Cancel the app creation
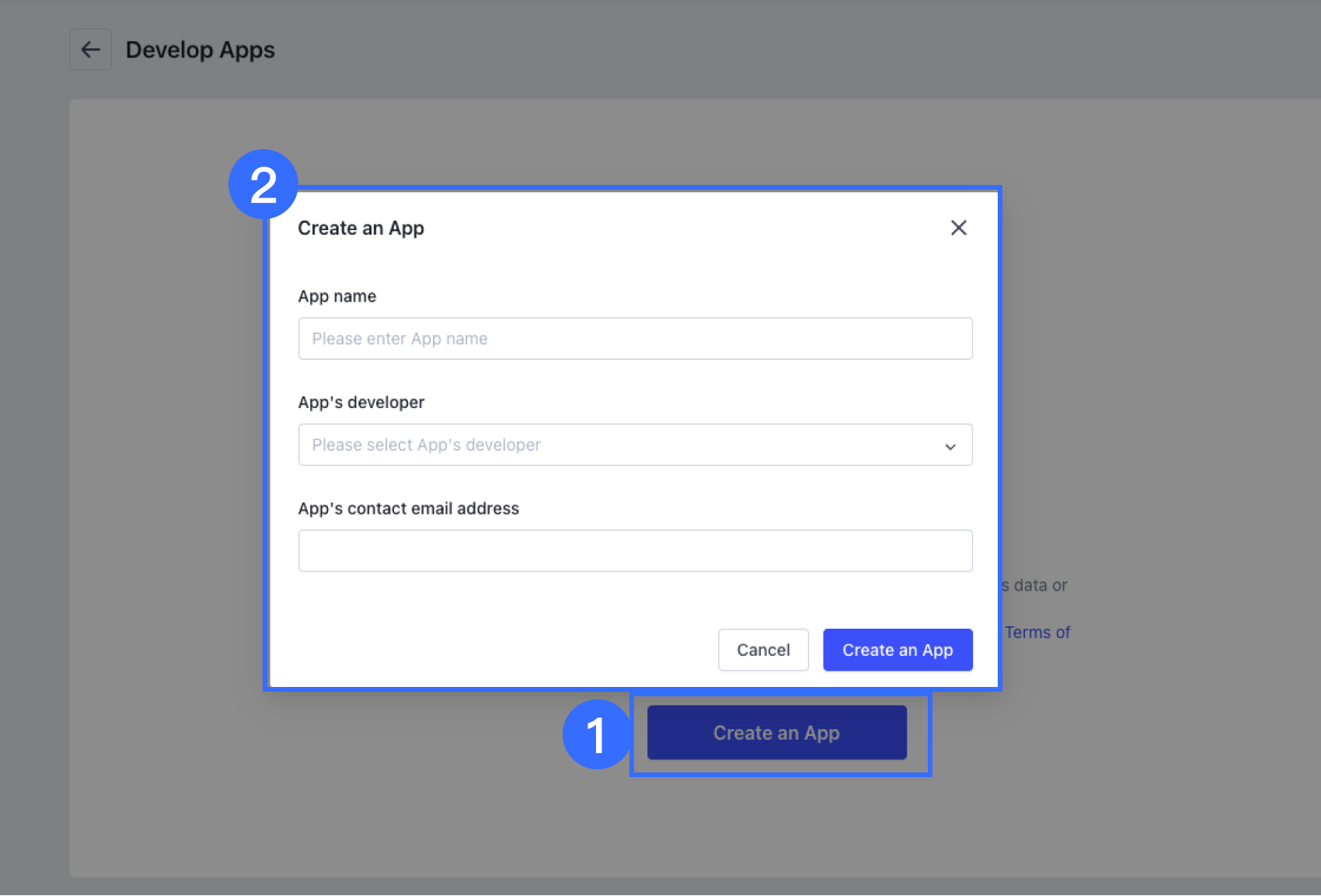 763,650
